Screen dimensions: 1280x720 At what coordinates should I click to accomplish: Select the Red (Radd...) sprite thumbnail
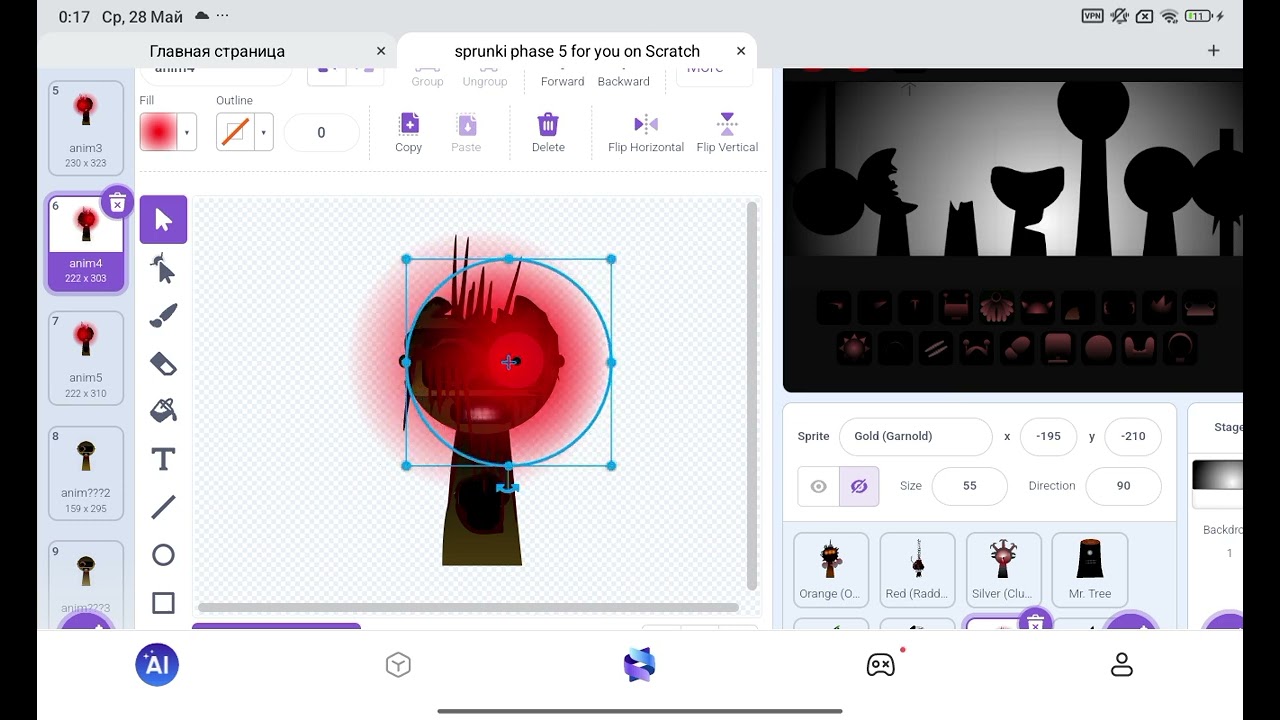pyautogui.click(x=917, y=569)
